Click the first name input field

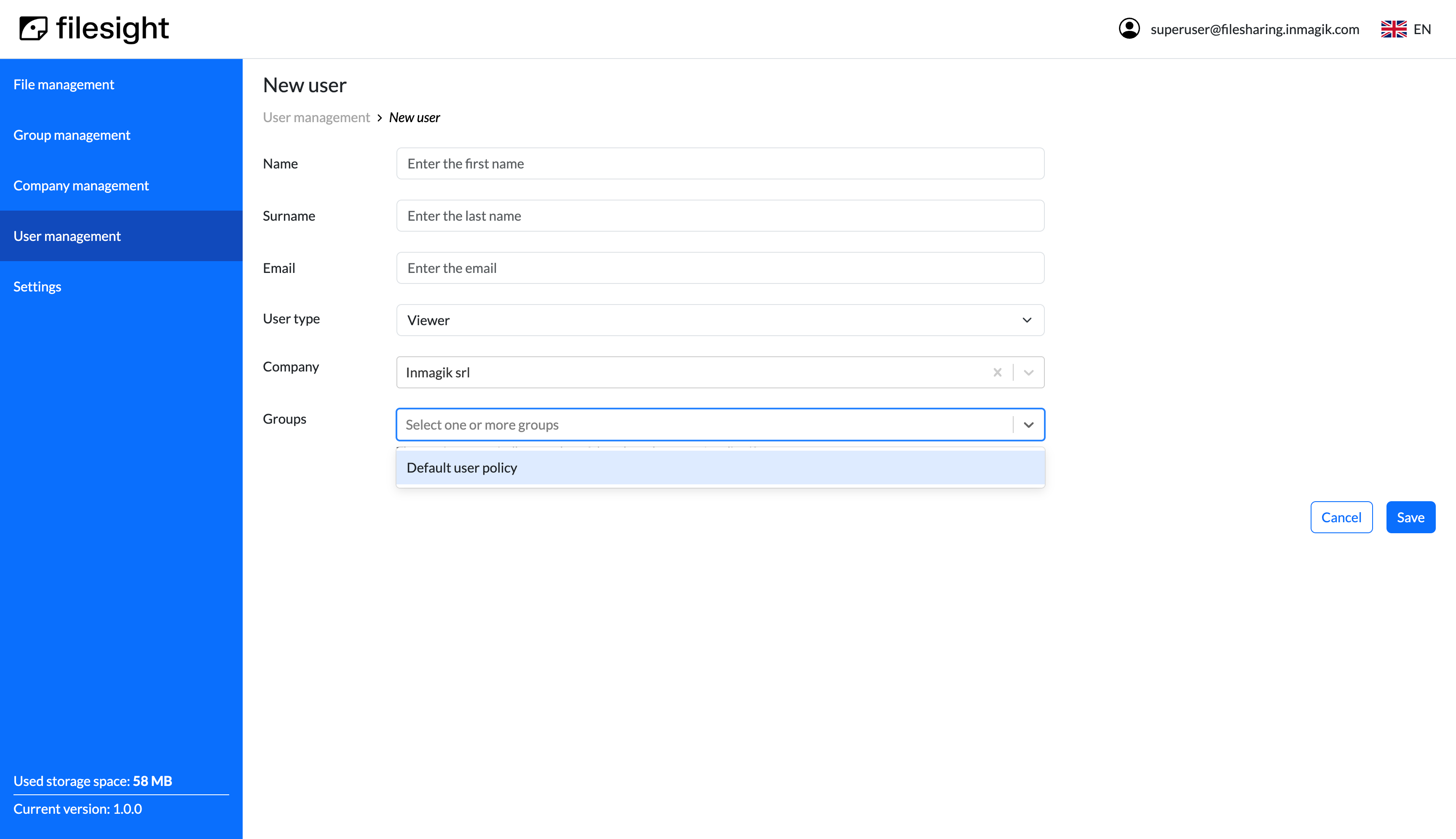(x=719, y=164)
